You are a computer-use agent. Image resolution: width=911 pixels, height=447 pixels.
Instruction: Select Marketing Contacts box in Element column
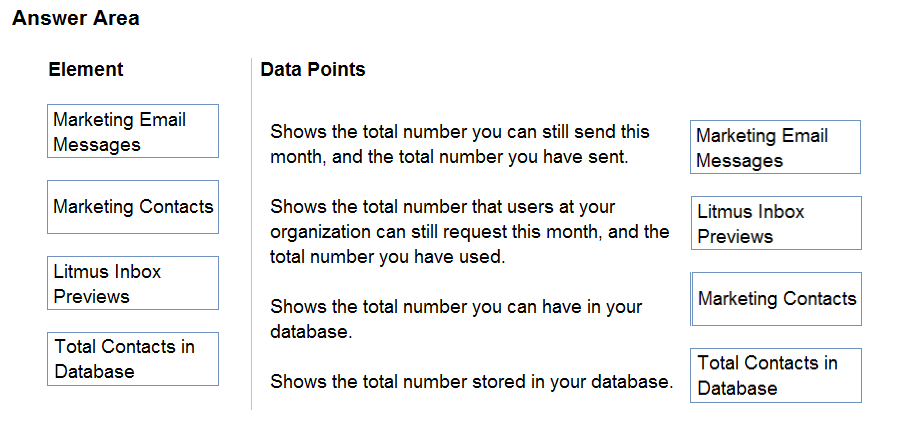[133, 207]
